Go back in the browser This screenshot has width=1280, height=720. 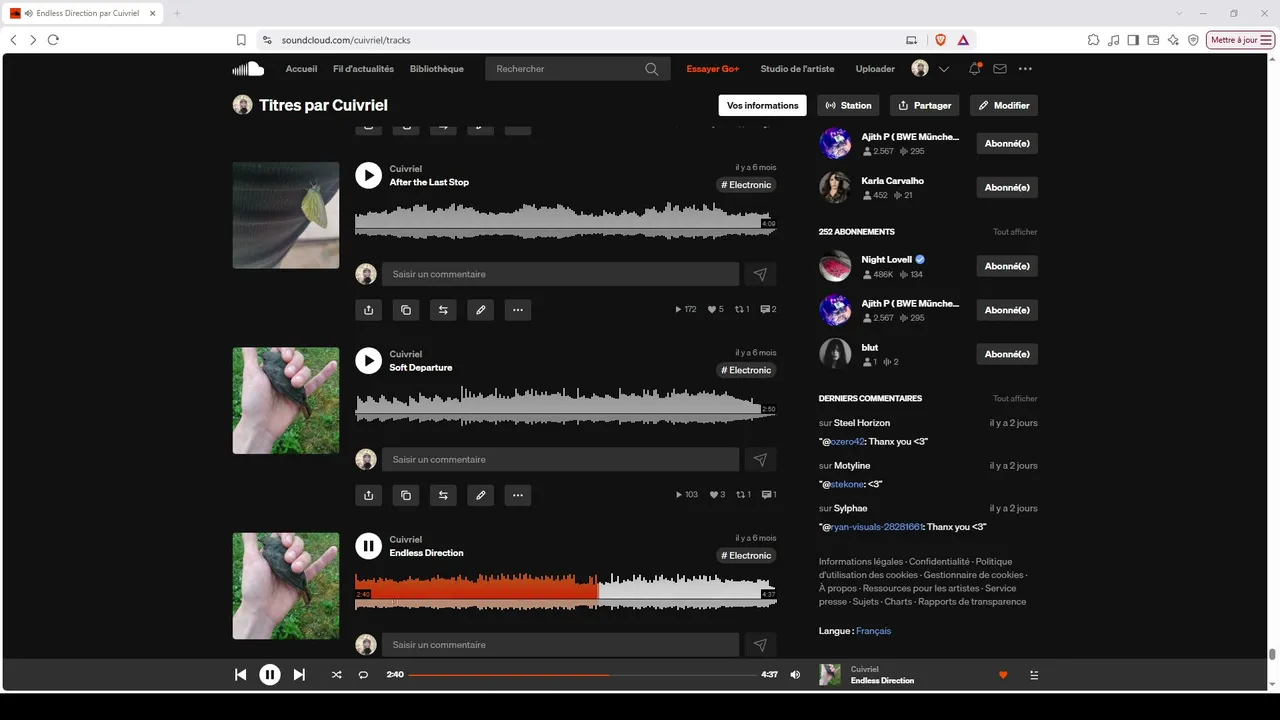(x=13, y=40)
